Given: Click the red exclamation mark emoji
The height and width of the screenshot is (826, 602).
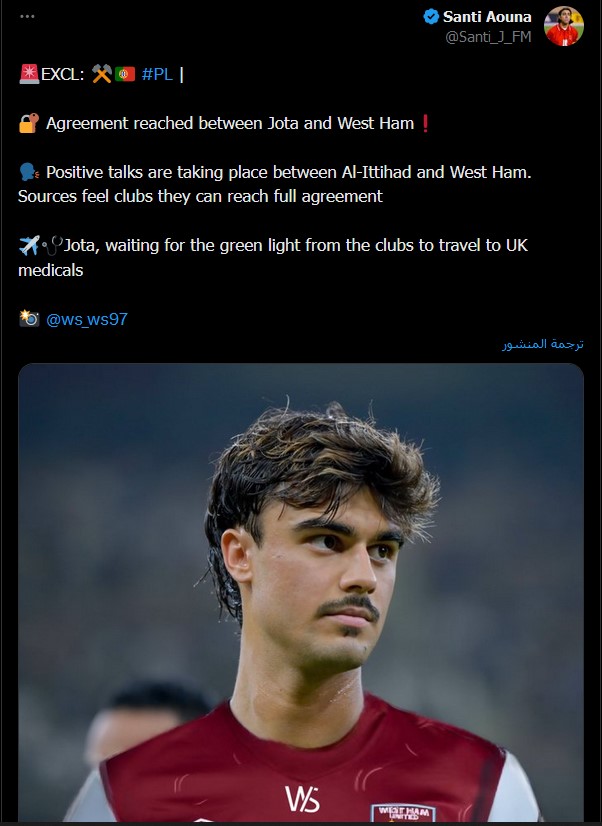Looking at the screenshot, I should [x=426, y=123].
